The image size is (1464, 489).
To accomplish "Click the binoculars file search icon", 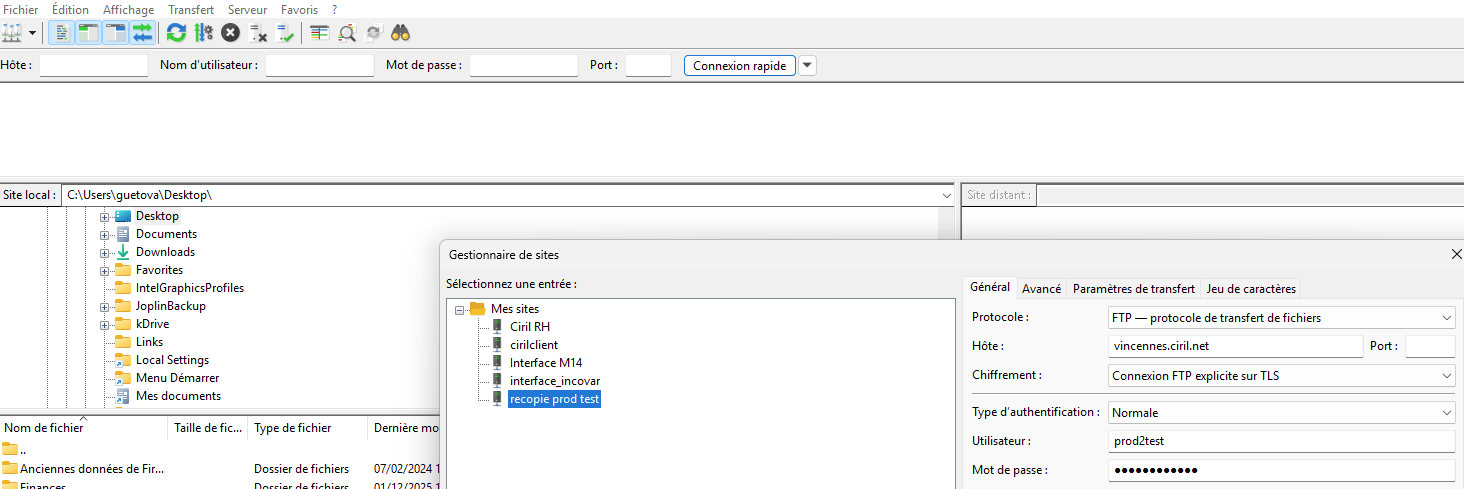I will click(401, 33).
